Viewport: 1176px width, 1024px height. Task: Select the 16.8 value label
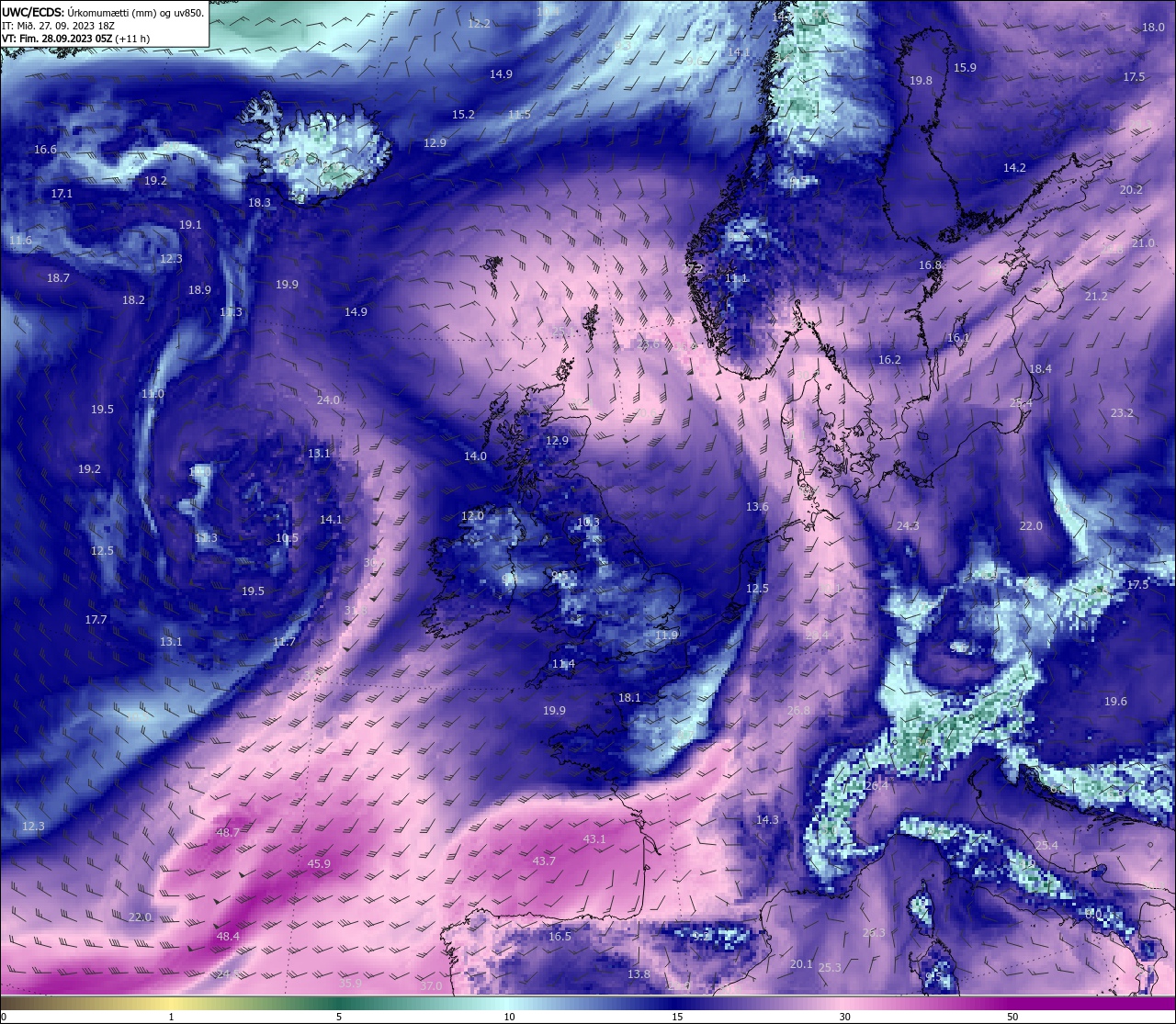[931, 265]
